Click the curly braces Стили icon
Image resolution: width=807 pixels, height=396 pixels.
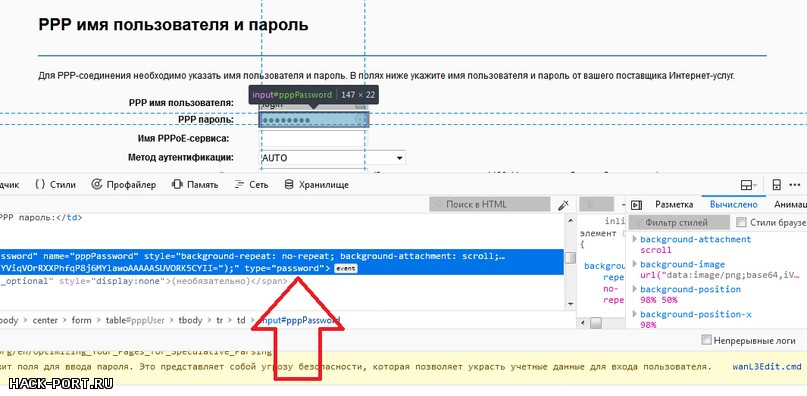40,185
